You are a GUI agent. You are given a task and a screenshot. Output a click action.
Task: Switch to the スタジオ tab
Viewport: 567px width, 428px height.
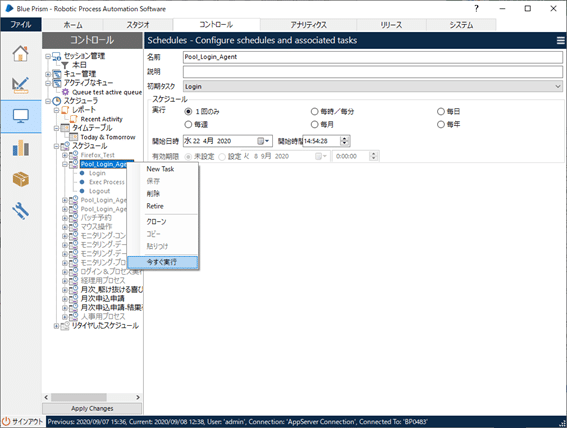point(138,25)
